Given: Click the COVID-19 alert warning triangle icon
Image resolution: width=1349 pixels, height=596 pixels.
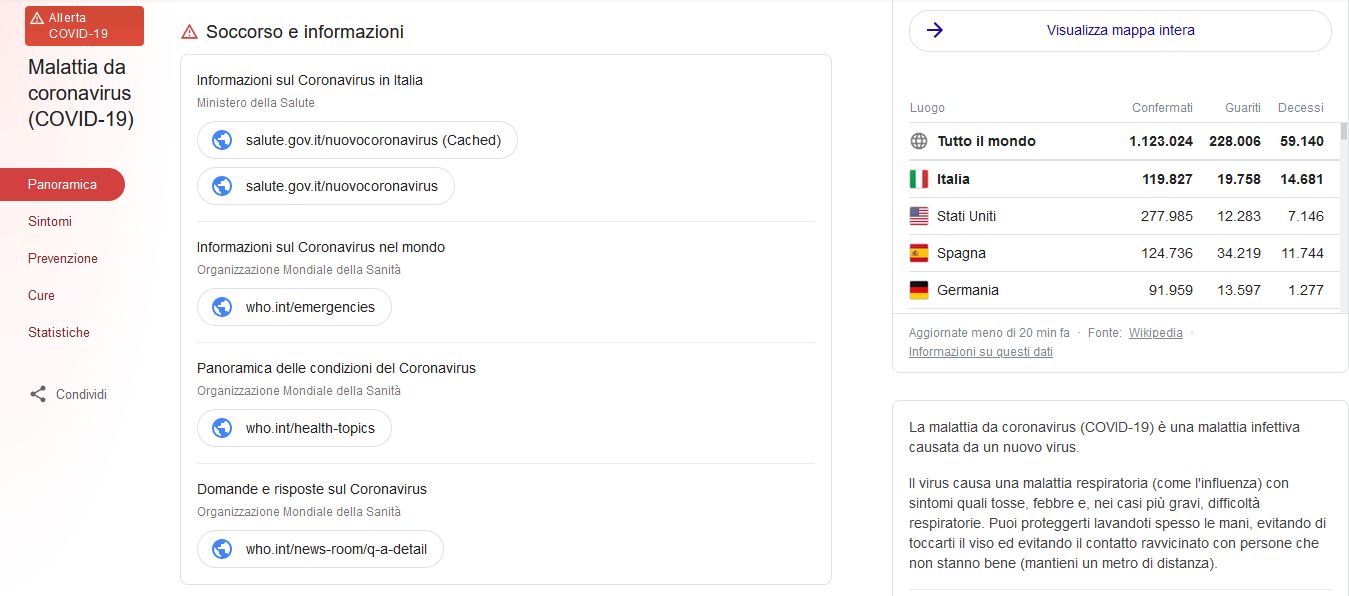Looking at the screenshot, I should [x=37, y=18].
